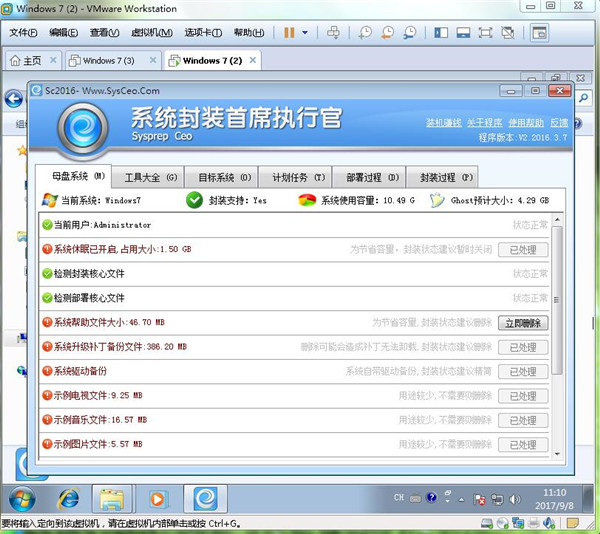Screen dimensions: 600x534
Task: Revert the virtual machine to snapshot
Action: [x=387, y=33]
